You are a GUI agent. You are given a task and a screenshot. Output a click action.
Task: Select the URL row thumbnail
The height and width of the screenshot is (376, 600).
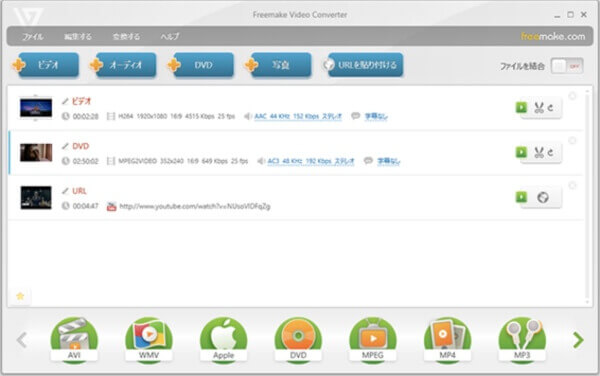[36, 198]
